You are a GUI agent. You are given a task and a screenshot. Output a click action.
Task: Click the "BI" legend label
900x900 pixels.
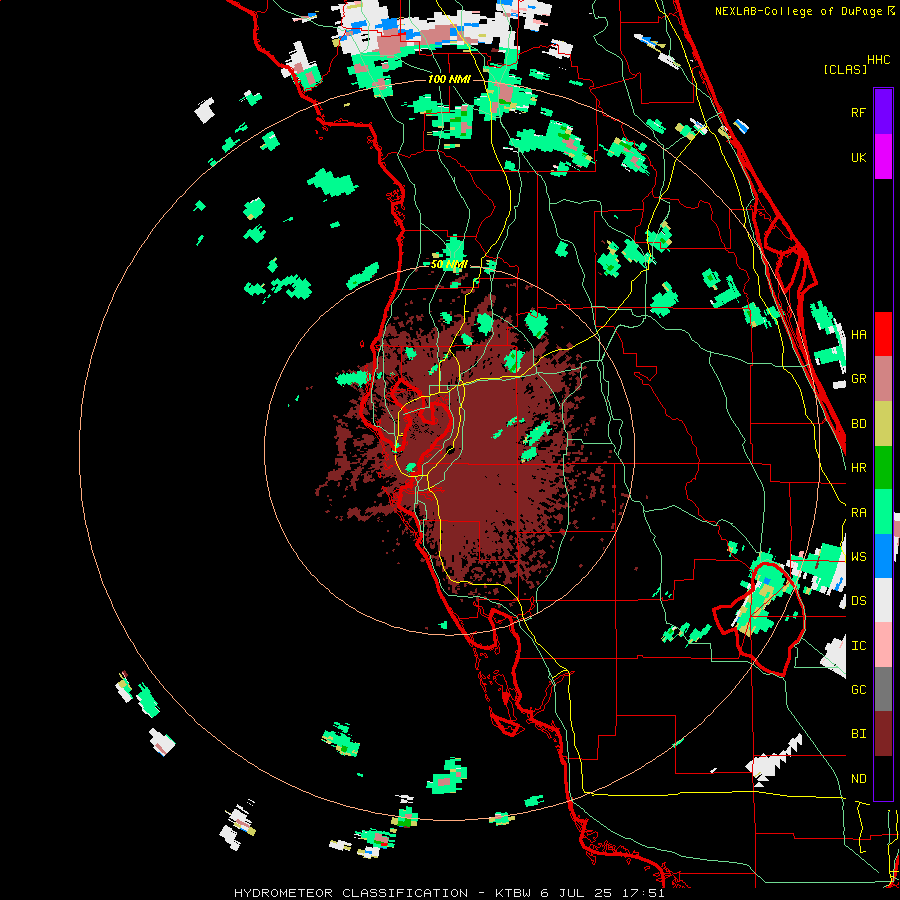coord(858,734)
